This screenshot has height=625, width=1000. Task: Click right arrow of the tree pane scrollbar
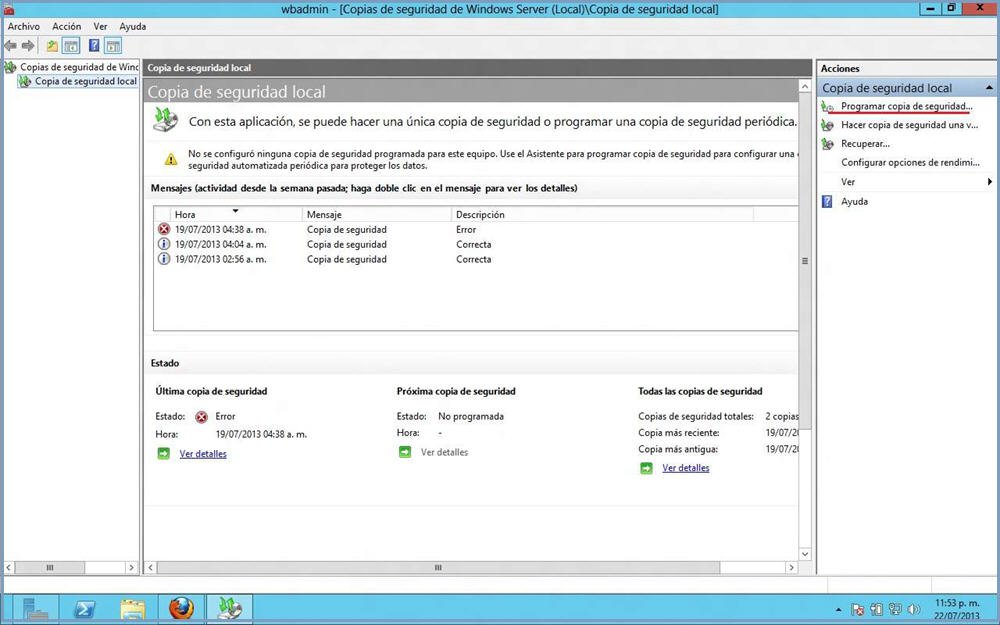(x=131, y=567)
